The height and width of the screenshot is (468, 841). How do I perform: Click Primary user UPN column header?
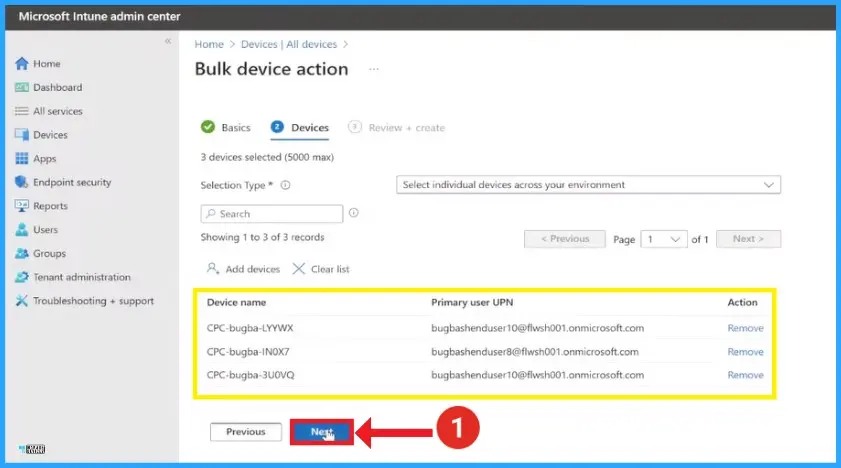472,302
